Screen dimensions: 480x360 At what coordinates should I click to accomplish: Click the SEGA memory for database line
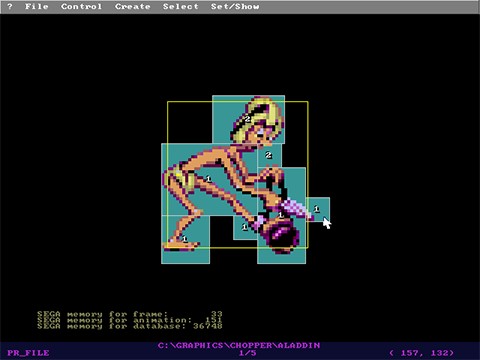click(x=130, y=326)
